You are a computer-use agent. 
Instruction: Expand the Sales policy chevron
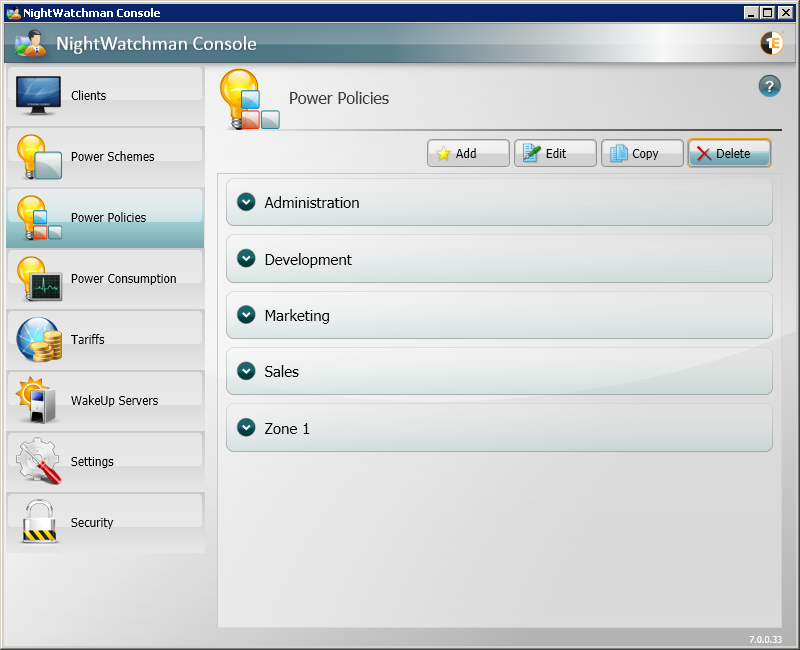(x=246, y=371)
